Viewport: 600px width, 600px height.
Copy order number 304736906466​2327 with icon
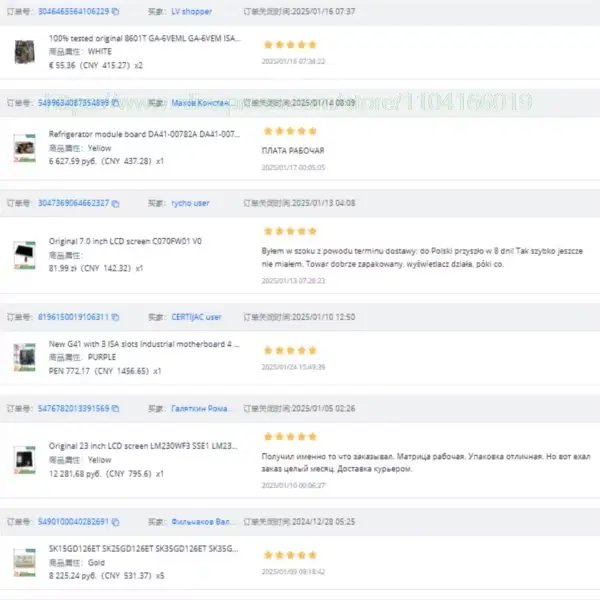click(115, 203)
